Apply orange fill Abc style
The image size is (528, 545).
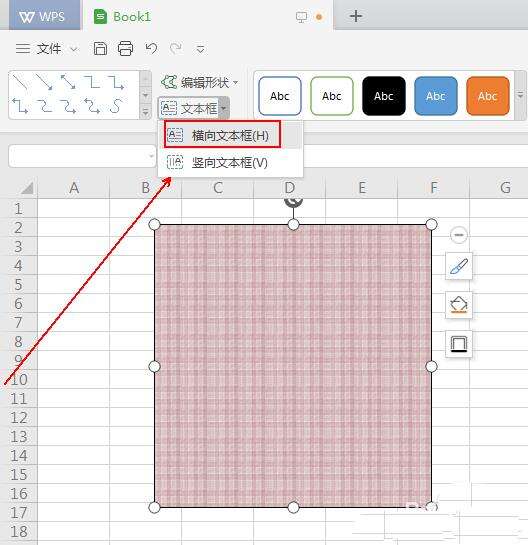coord(488,96)
